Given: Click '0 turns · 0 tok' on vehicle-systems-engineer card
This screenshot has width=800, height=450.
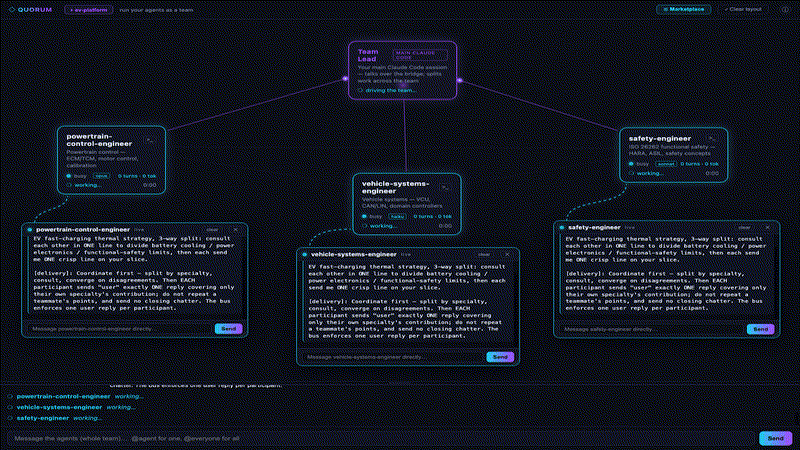Looking at the screenshot, I should 433,216.
